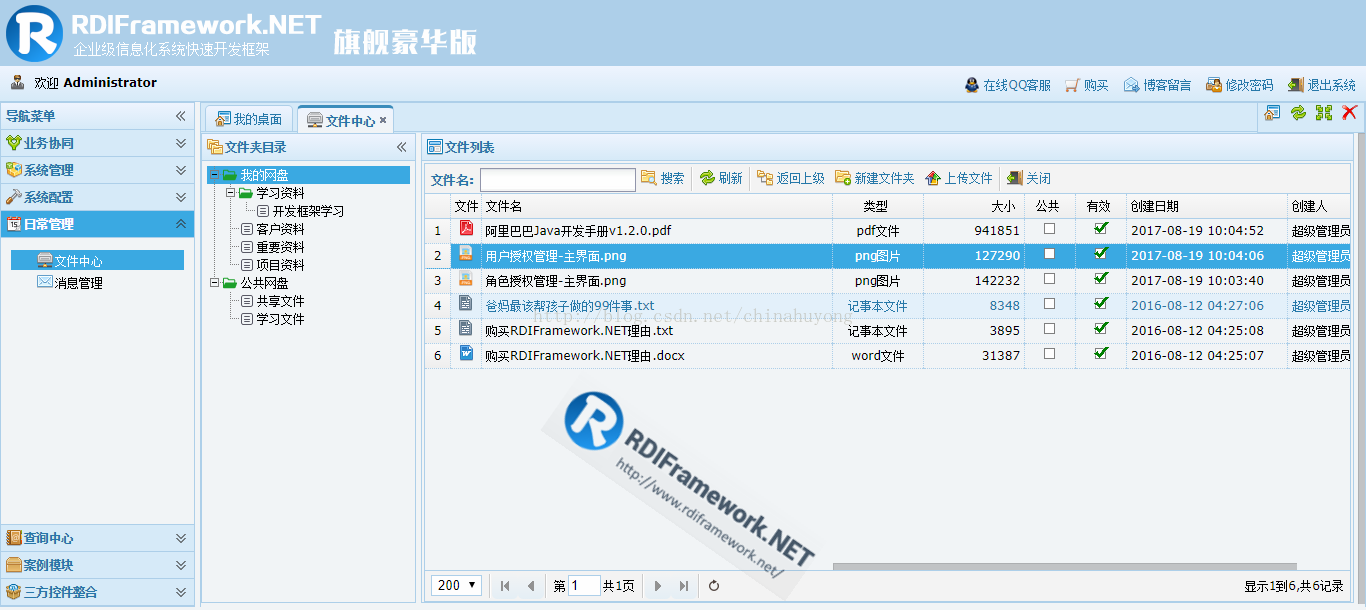Collapse the 导航菜单 navigation panel
Viewport: 1366px width, 610px height.
pos(181,116)
